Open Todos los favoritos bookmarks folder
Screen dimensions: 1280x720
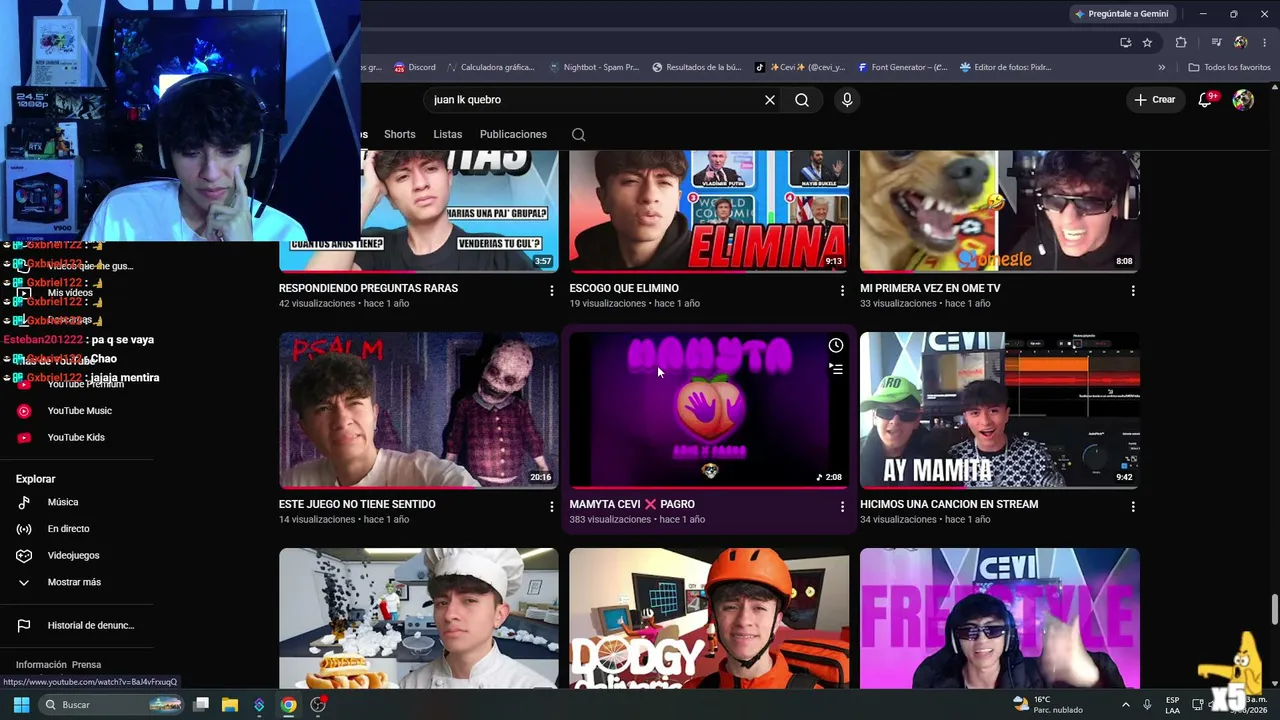(x=1229, y=67)
